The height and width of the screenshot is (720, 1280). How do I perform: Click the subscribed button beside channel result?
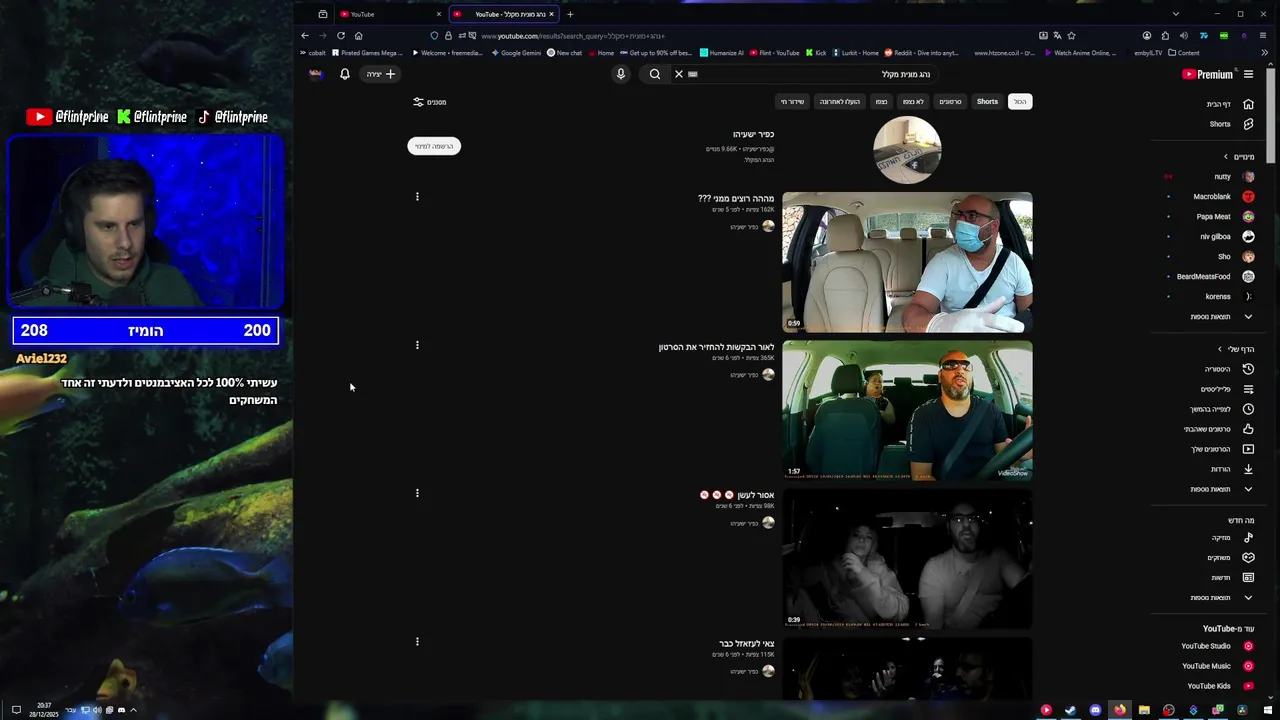coord(434,146)
